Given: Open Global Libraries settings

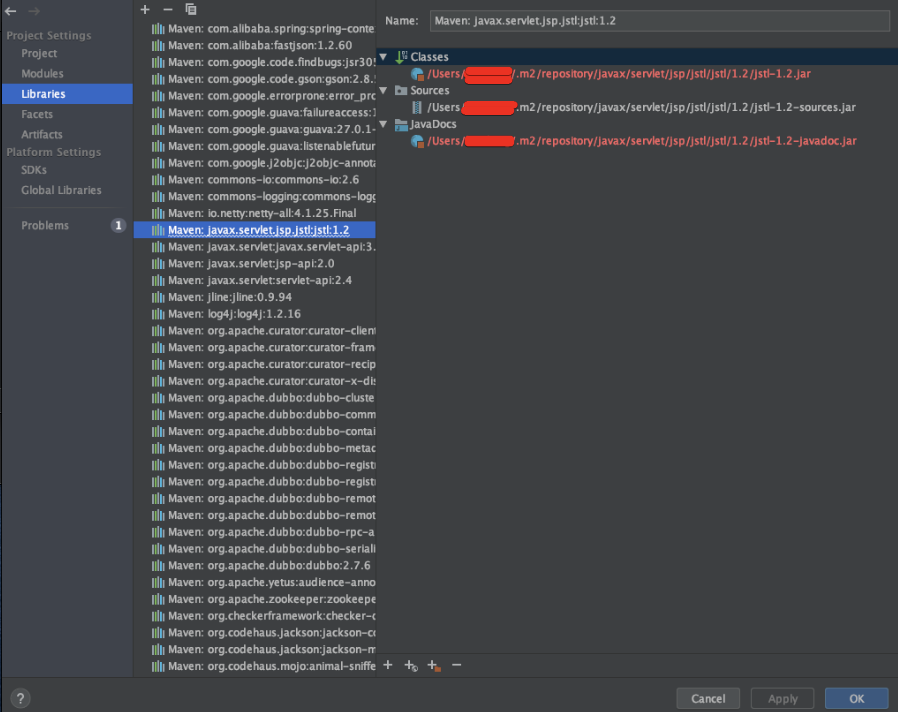Looking at the screenshot, I should pyautogui.click(x=61, y=190).
